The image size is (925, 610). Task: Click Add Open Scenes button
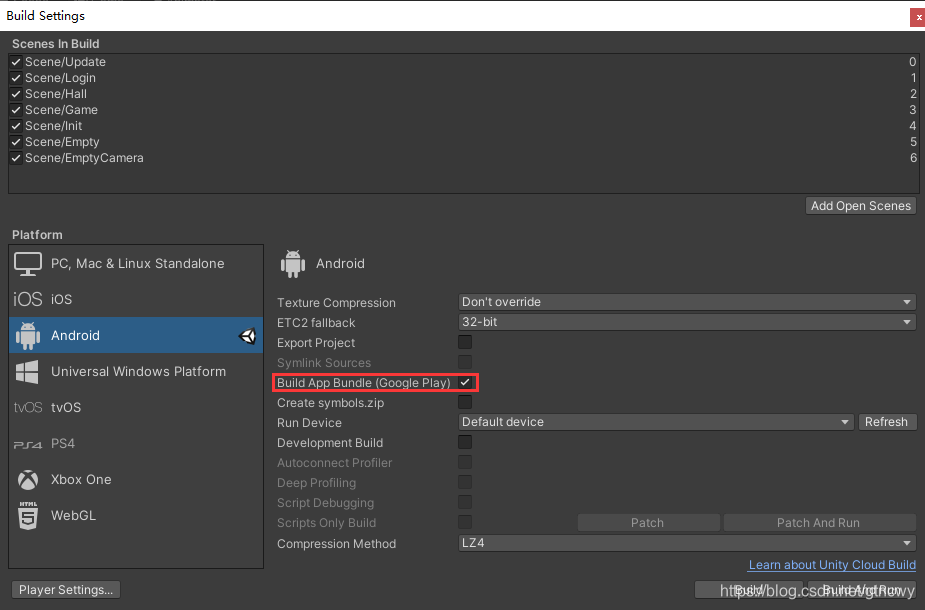pos(861,206)
